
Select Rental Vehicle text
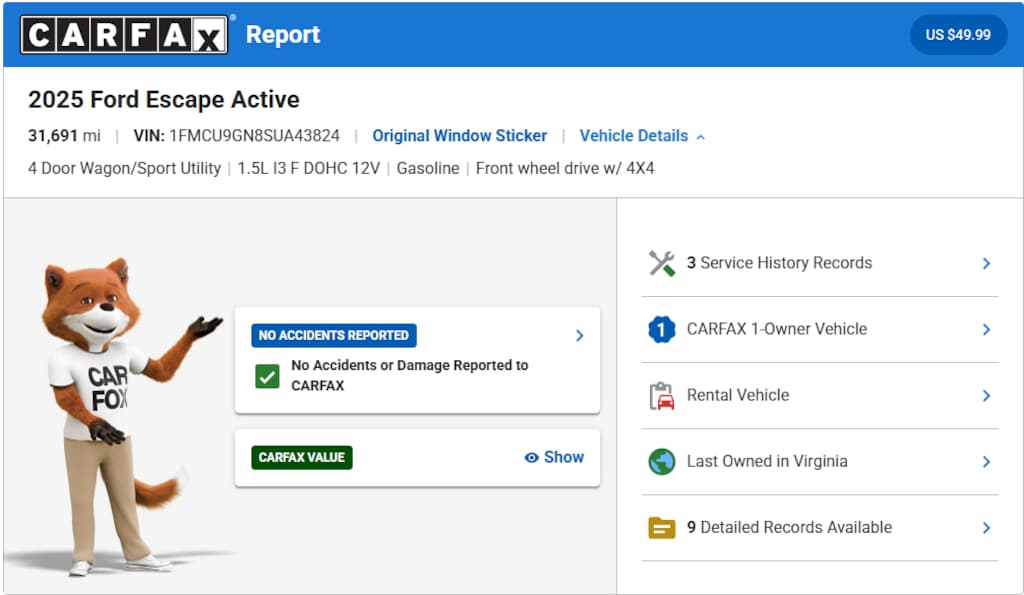(738, 395)
